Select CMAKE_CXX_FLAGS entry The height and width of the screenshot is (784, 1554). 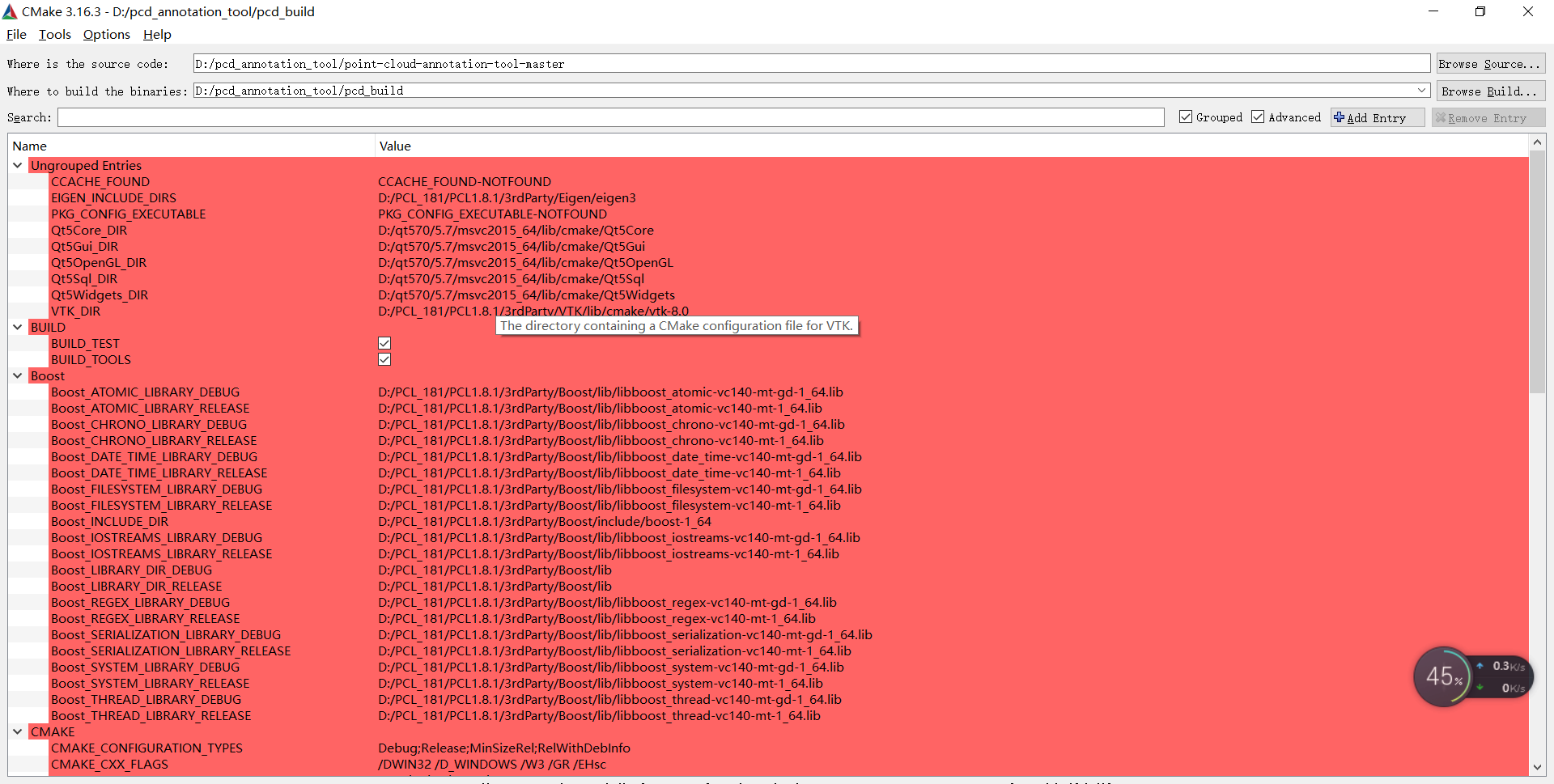(109, 764)
